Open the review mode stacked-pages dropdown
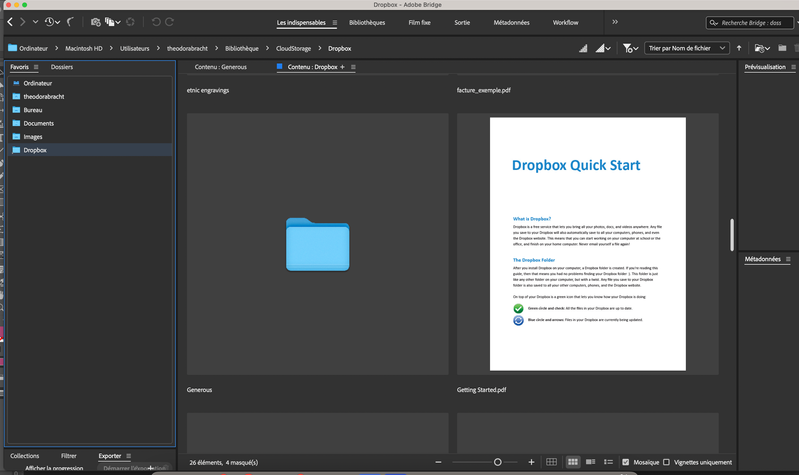Viewport: 799px width, 475px height. [x=113, y=22]
